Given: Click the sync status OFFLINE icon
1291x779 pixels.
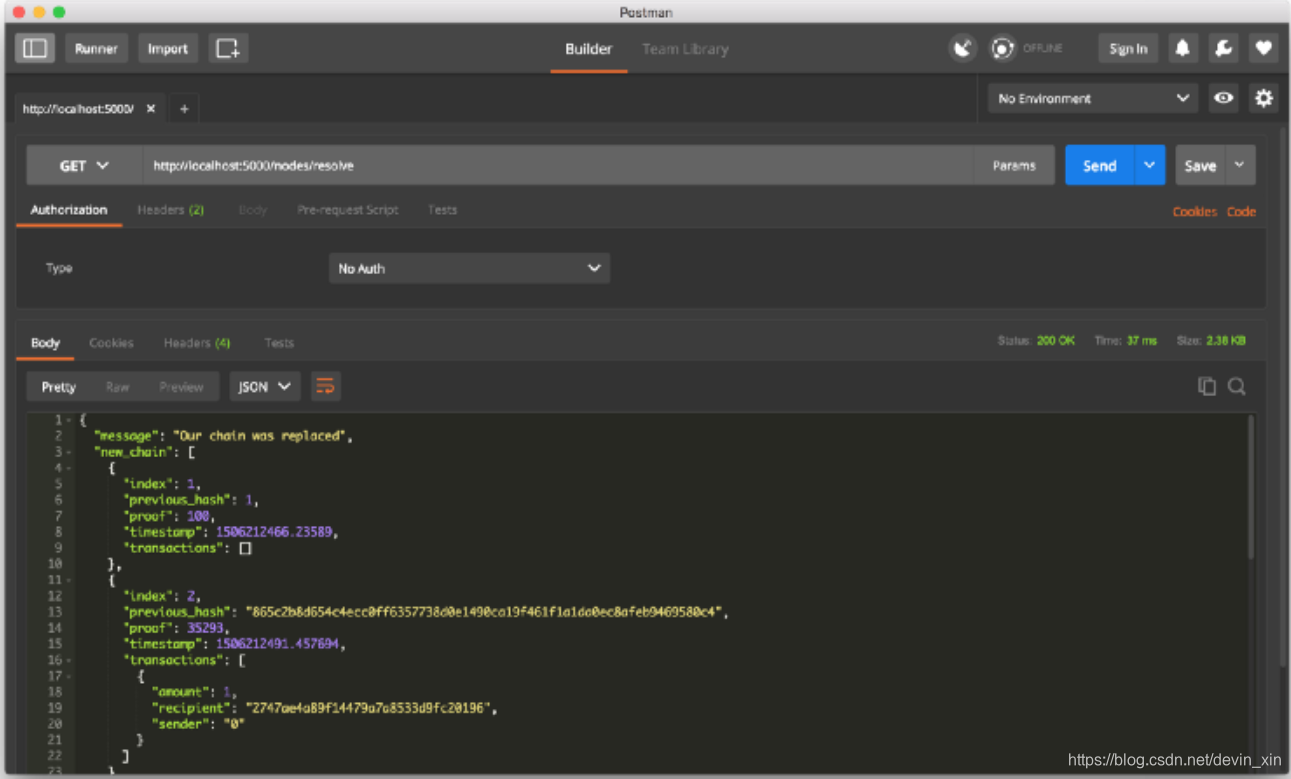Looking at the screenshot, I should [x=1002, y=48].
